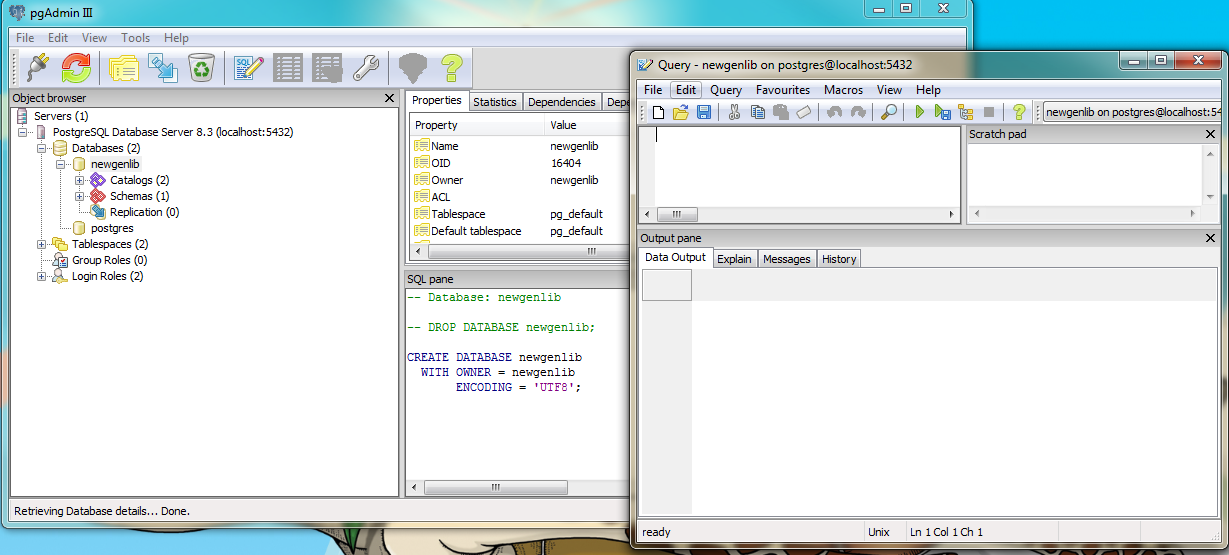The image size is (1229, 555).
Task: Open the Query window Favourites menu
Action: point(783,90)
